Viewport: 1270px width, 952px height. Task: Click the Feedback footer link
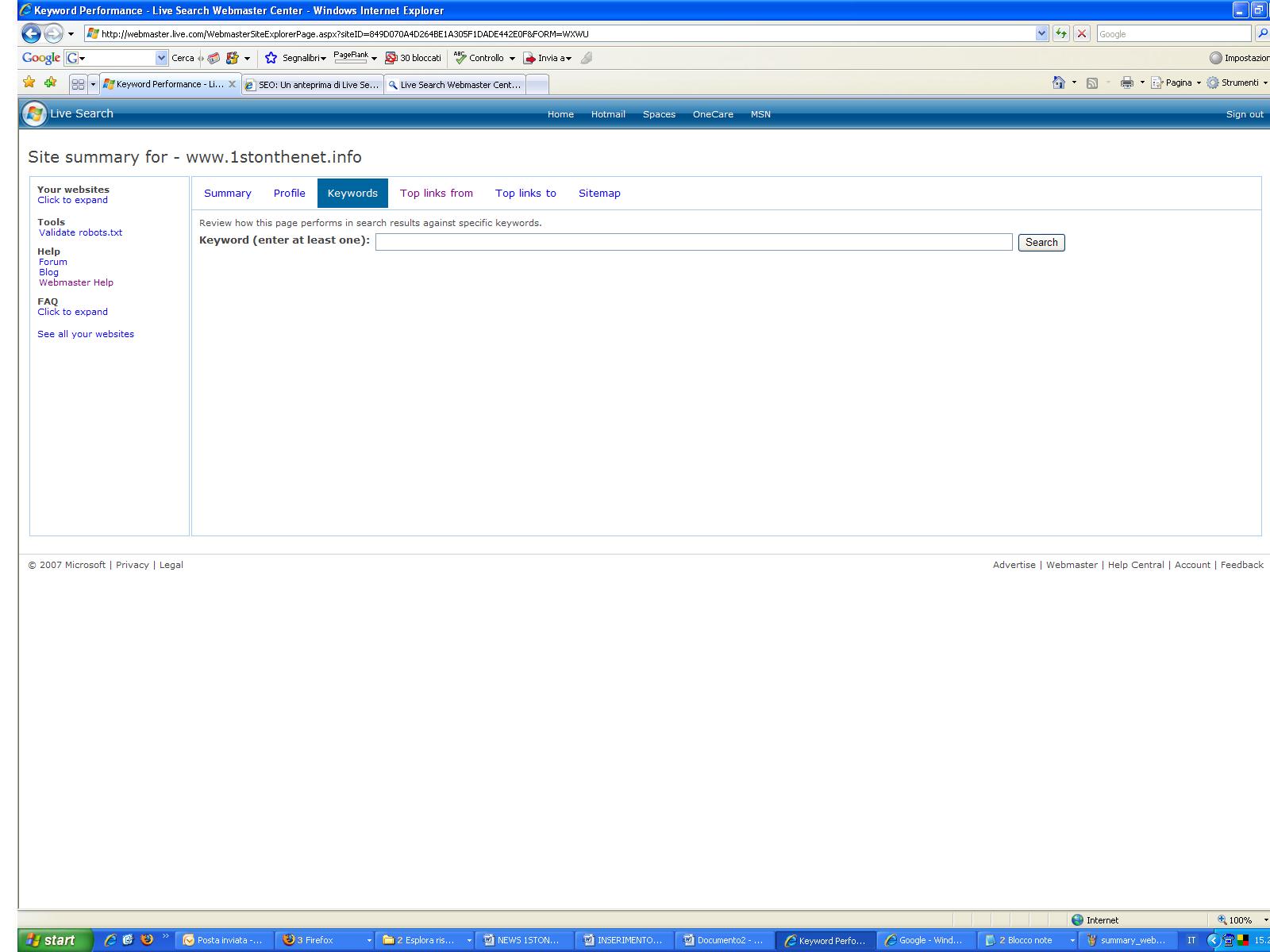(1242, 565)
